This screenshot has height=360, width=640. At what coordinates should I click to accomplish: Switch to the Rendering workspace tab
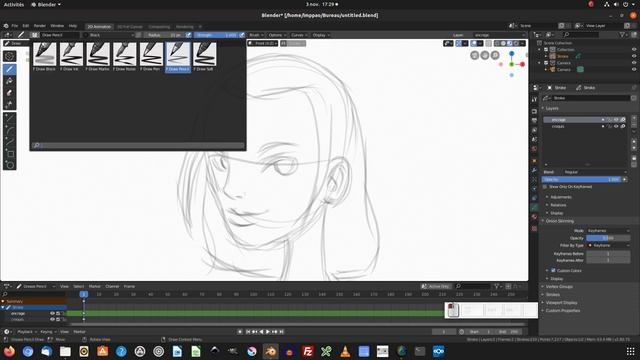(184, 27)
